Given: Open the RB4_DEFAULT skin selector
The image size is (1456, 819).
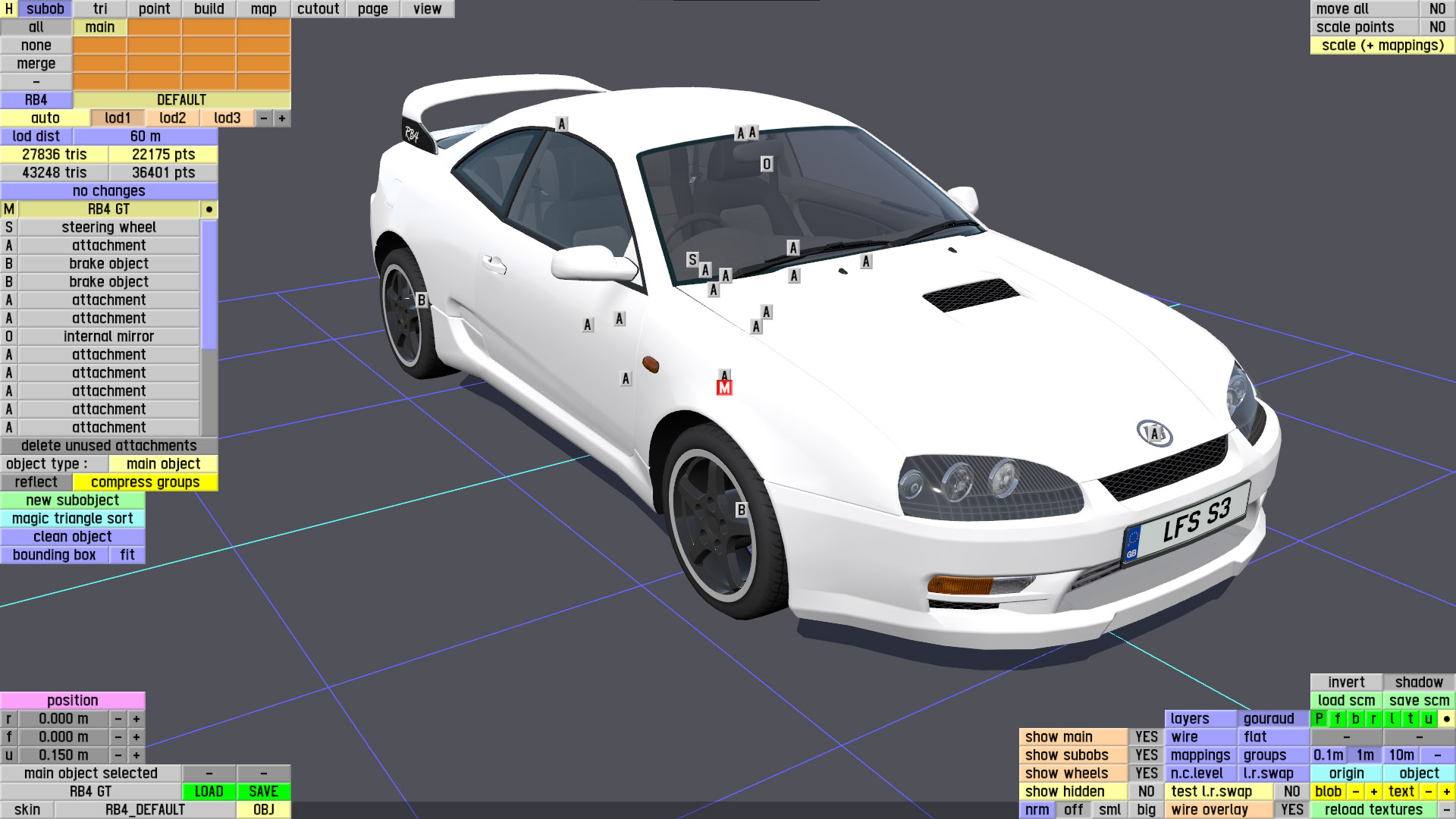Looking at the screenshot, I should 145,810.
